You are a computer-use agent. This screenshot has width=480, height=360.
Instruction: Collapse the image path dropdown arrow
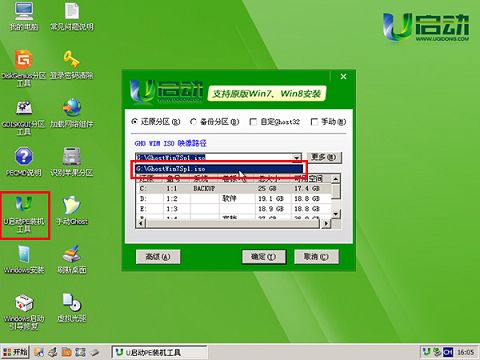pos(296,157)
